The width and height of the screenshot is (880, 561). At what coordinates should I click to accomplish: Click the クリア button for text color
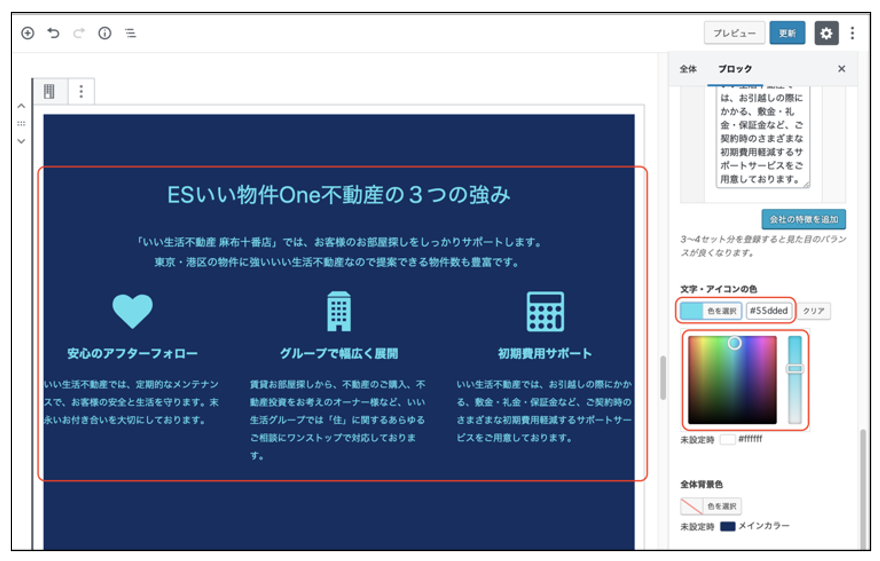(x=814, y=311)
